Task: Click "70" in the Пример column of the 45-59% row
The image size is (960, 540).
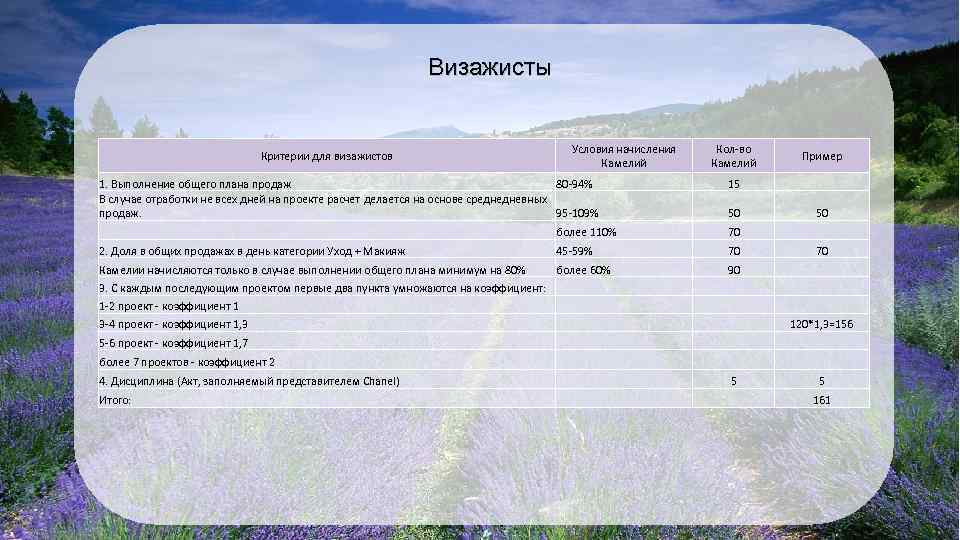Action: click(x=822, y=251)
